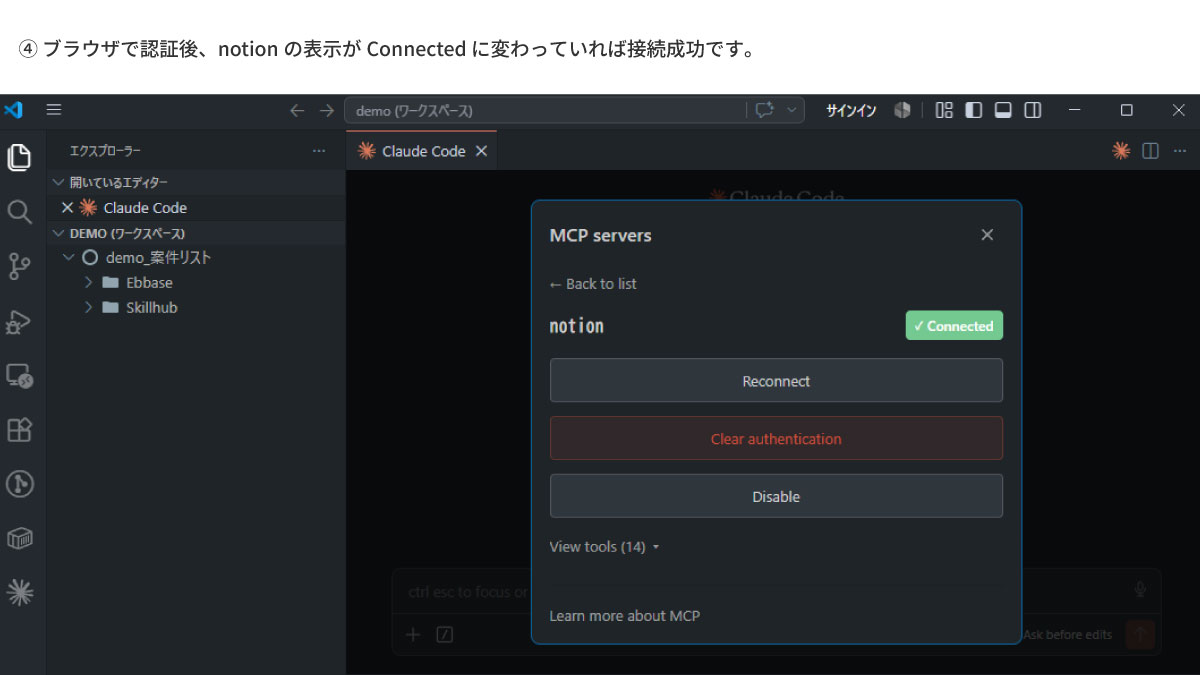Open editor more actions ellipsis
The image size is (1200, 675).
(x=1180, y=151)
